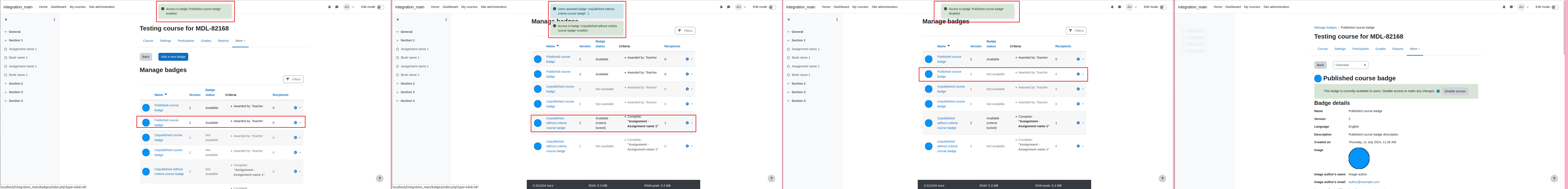
Task: Open the course index kebab menu on the page with two notifications
Action: coord(446,19)
